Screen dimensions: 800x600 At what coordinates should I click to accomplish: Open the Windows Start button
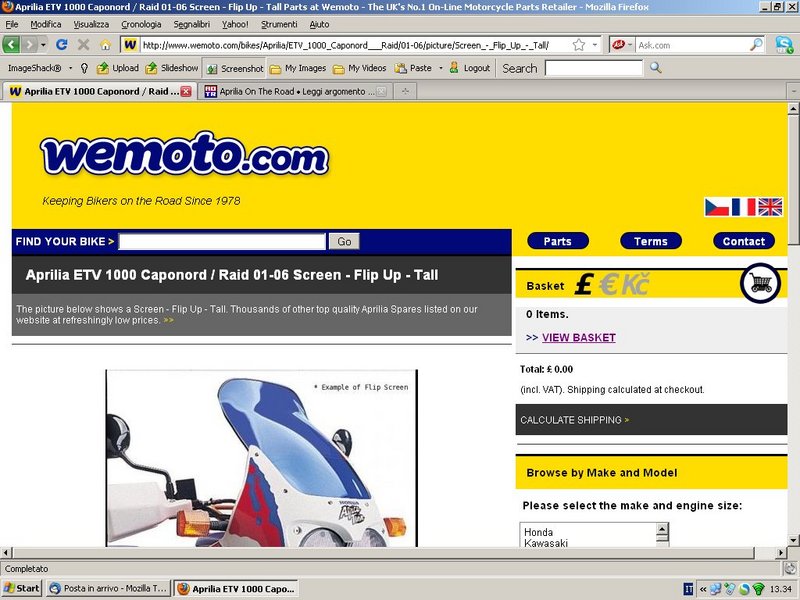click(21, 588)
